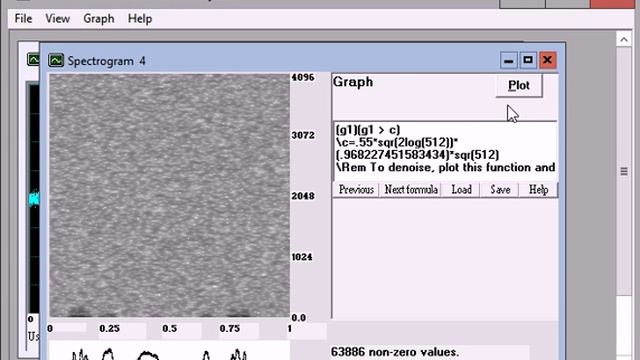Screen dimensions: 640x360
Task: Click the '3072' frequency axis label
Action: click(302, 135)
